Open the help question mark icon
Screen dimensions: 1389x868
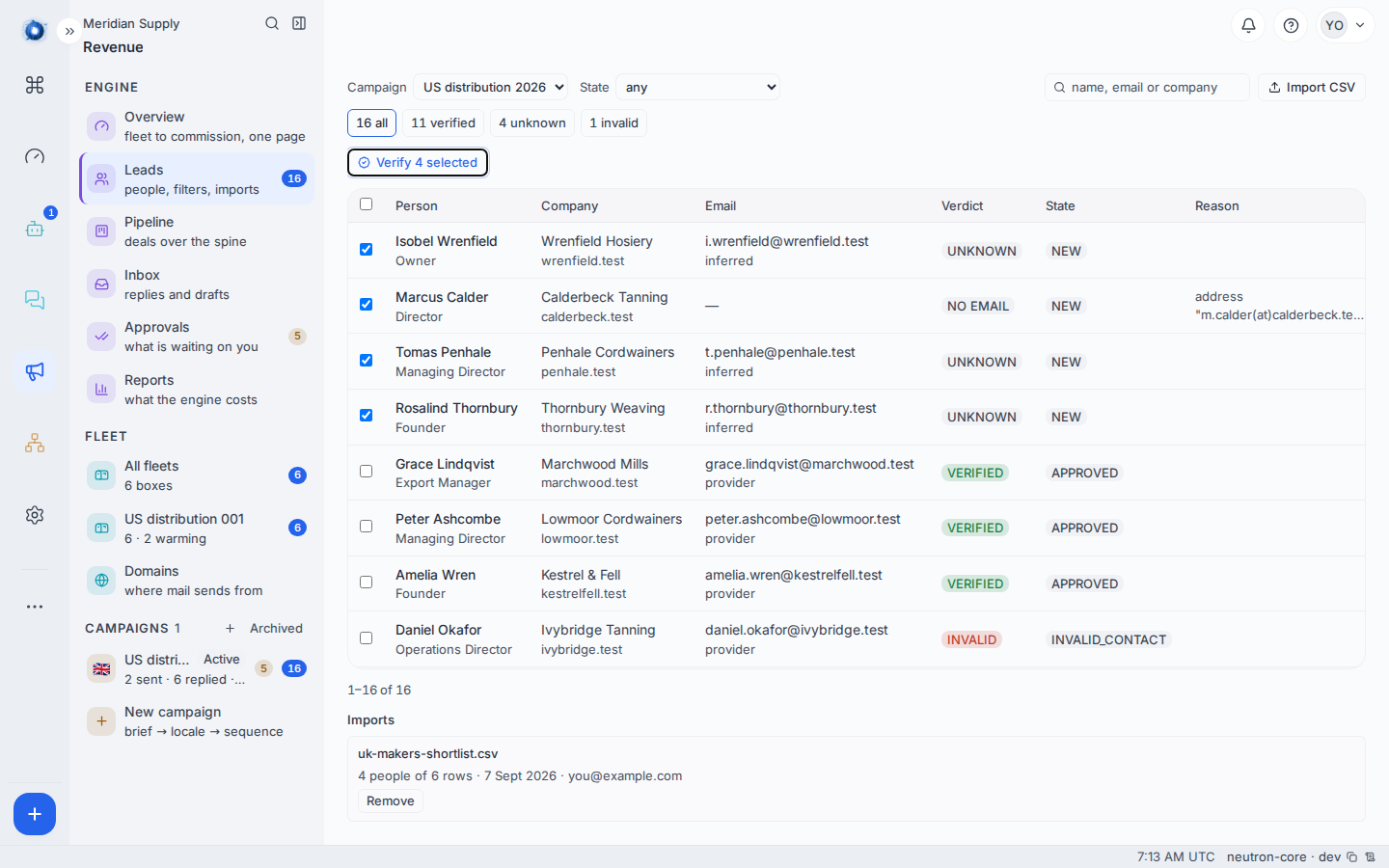coord(1291,25)
